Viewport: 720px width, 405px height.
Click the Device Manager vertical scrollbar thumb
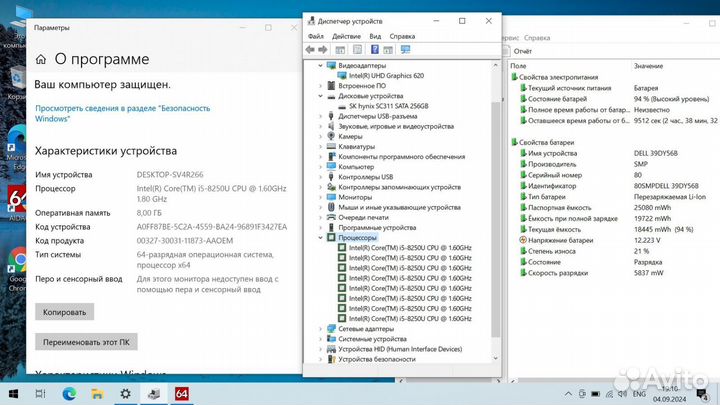click(495, 219)
